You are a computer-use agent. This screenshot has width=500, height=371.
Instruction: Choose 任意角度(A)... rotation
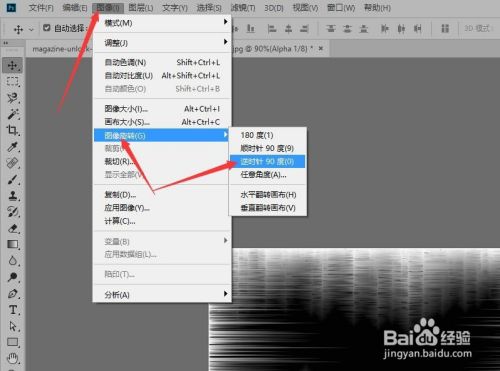268,175
